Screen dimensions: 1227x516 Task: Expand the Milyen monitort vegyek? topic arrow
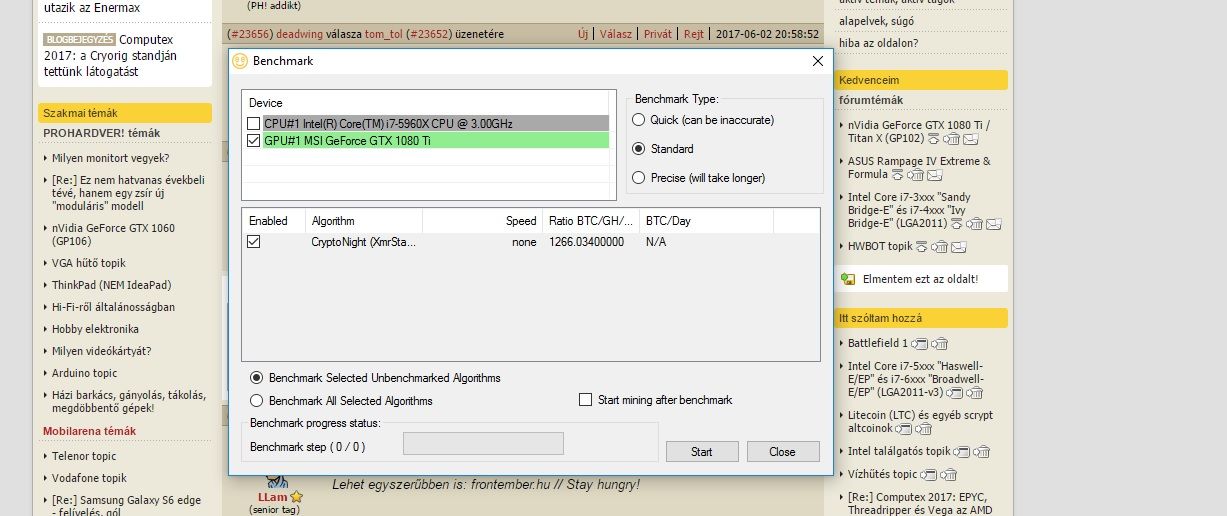coord(46,158)
